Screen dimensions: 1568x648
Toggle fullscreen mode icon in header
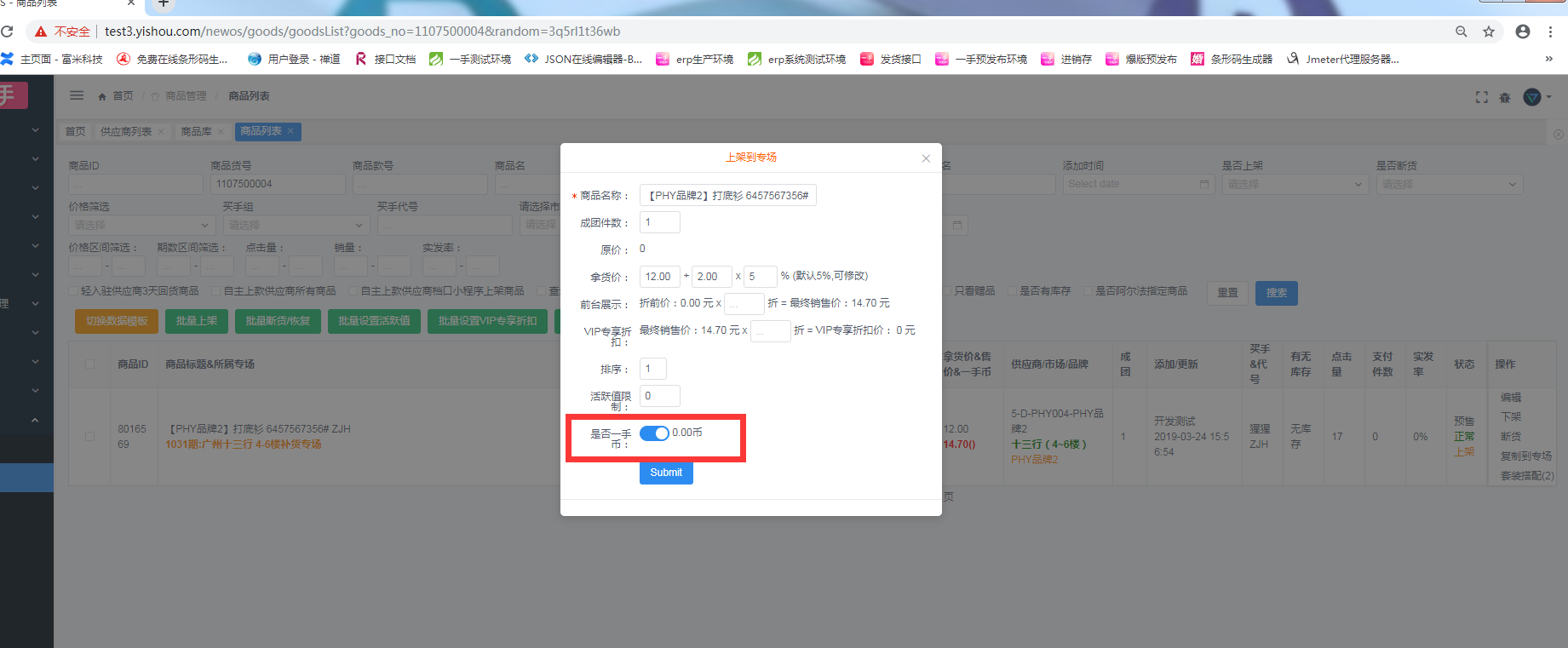coord(1482,97)
